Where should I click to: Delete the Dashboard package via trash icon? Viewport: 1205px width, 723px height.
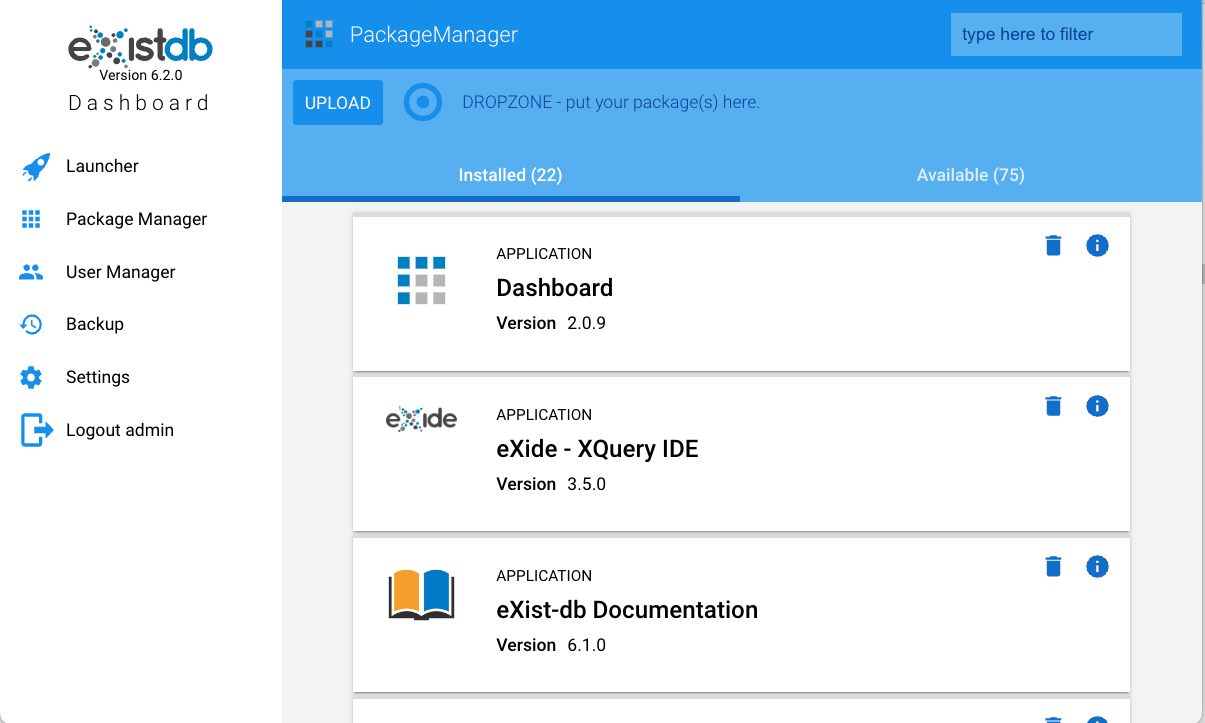[1053, 245]
